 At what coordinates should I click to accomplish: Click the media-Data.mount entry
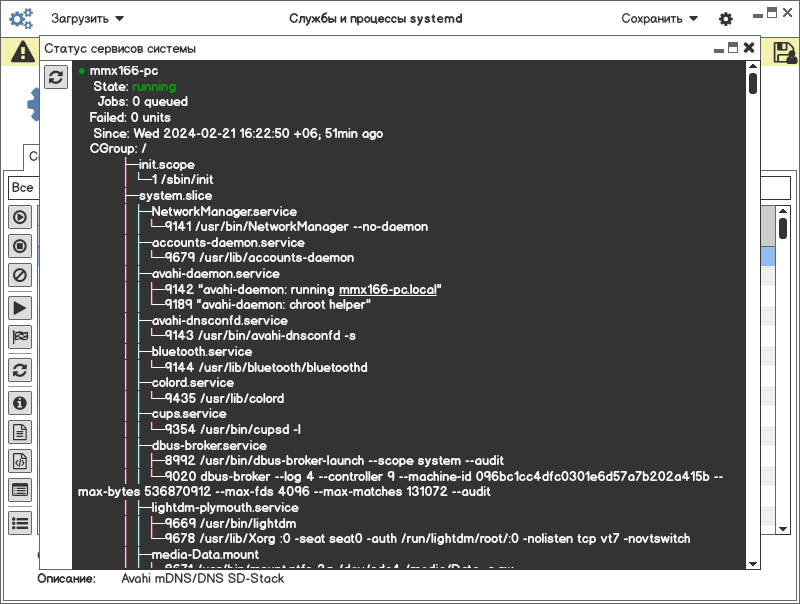pyautogui.click(x=205, y=555)
